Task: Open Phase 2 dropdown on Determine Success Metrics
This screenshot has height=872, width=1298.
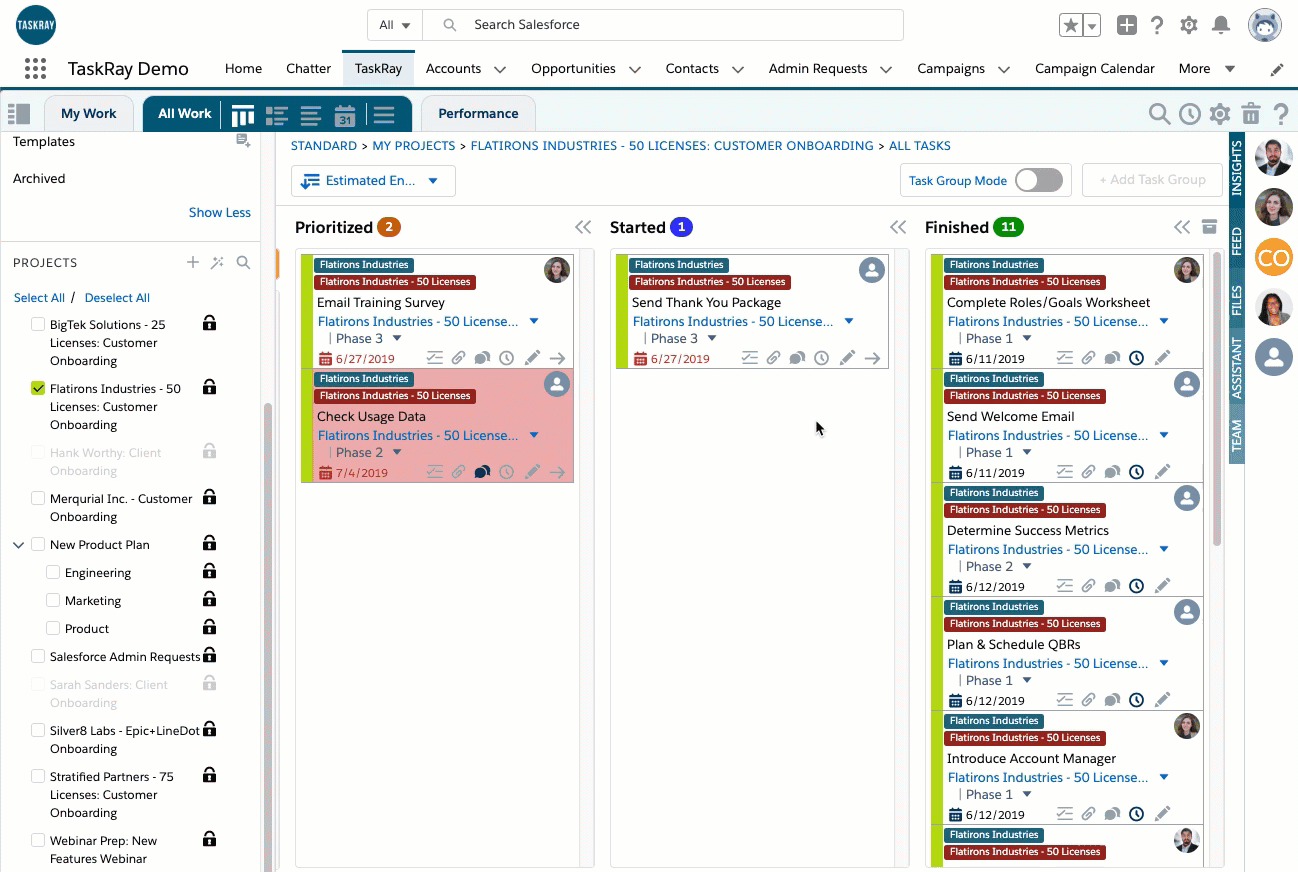Action: tap(1027, 567)
